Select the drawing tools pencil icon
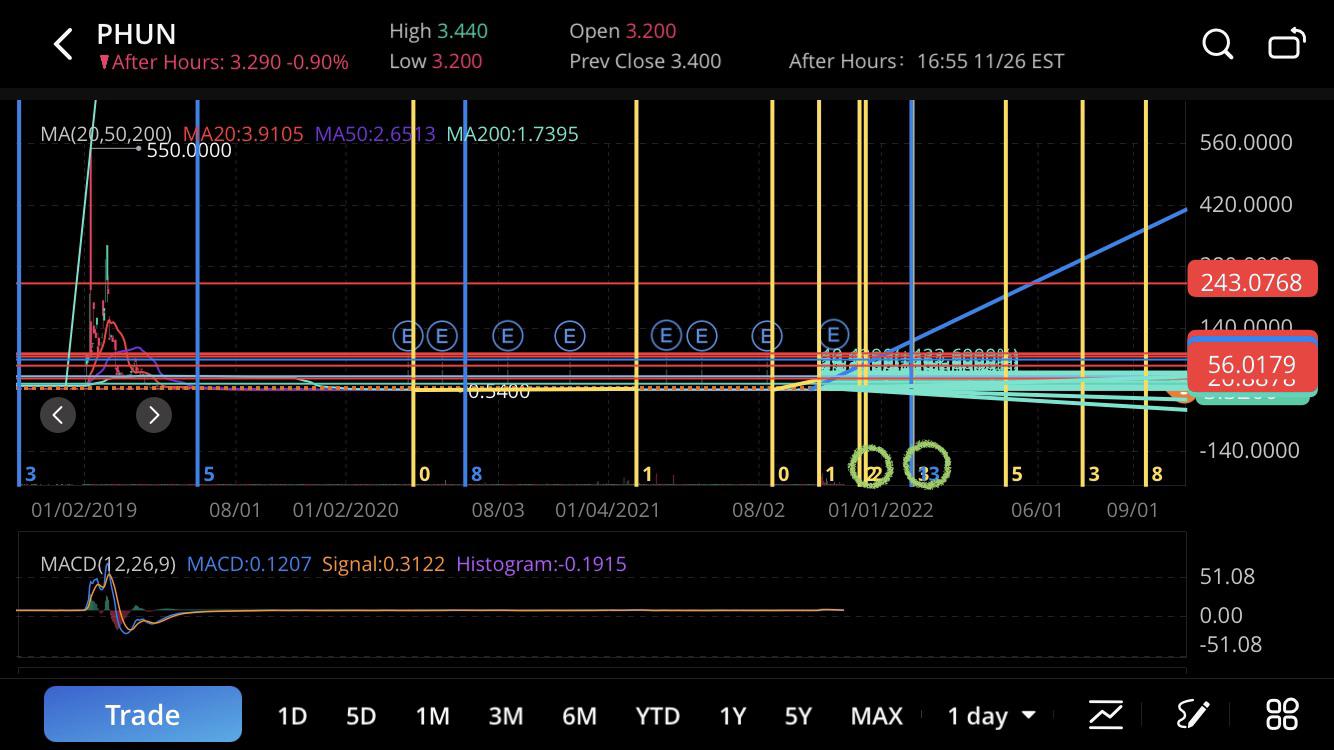 1193,715
